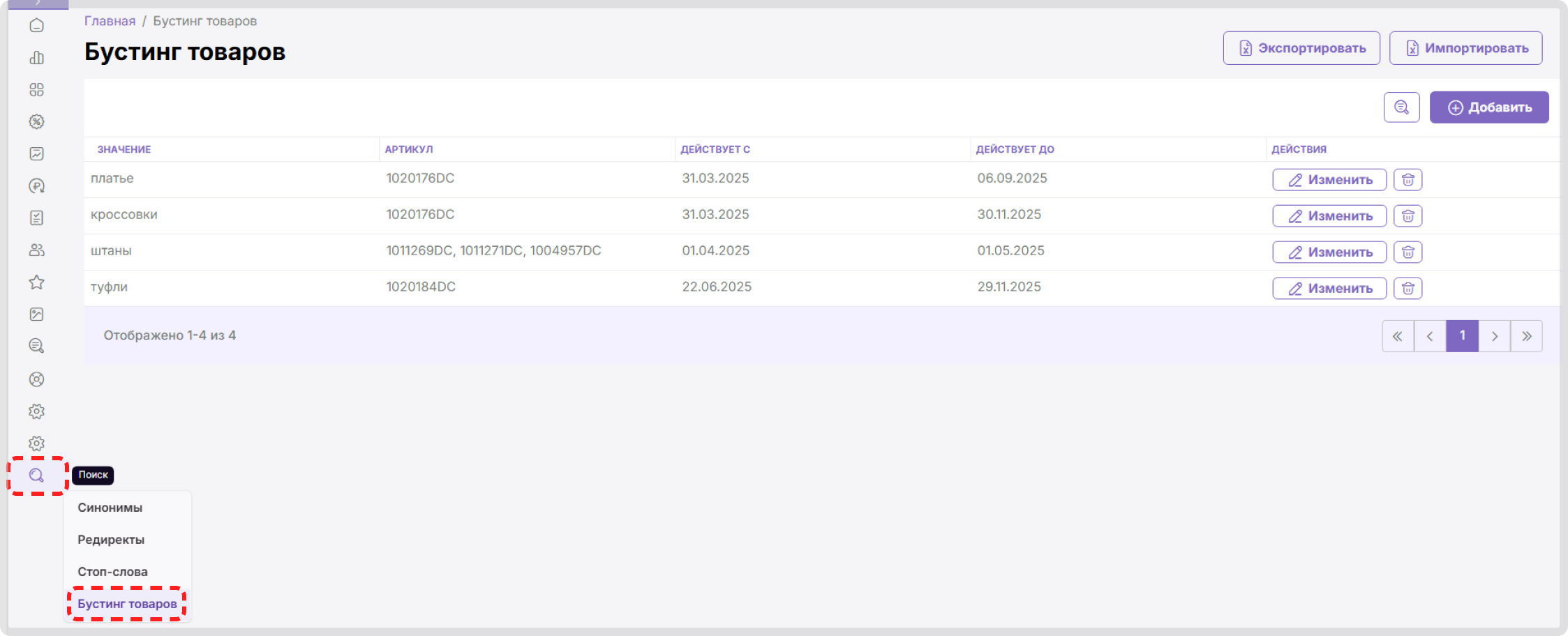This screenshot has width=1568, height=636.
Task: Jump to last page in pagination
Action: [1526, 336]
